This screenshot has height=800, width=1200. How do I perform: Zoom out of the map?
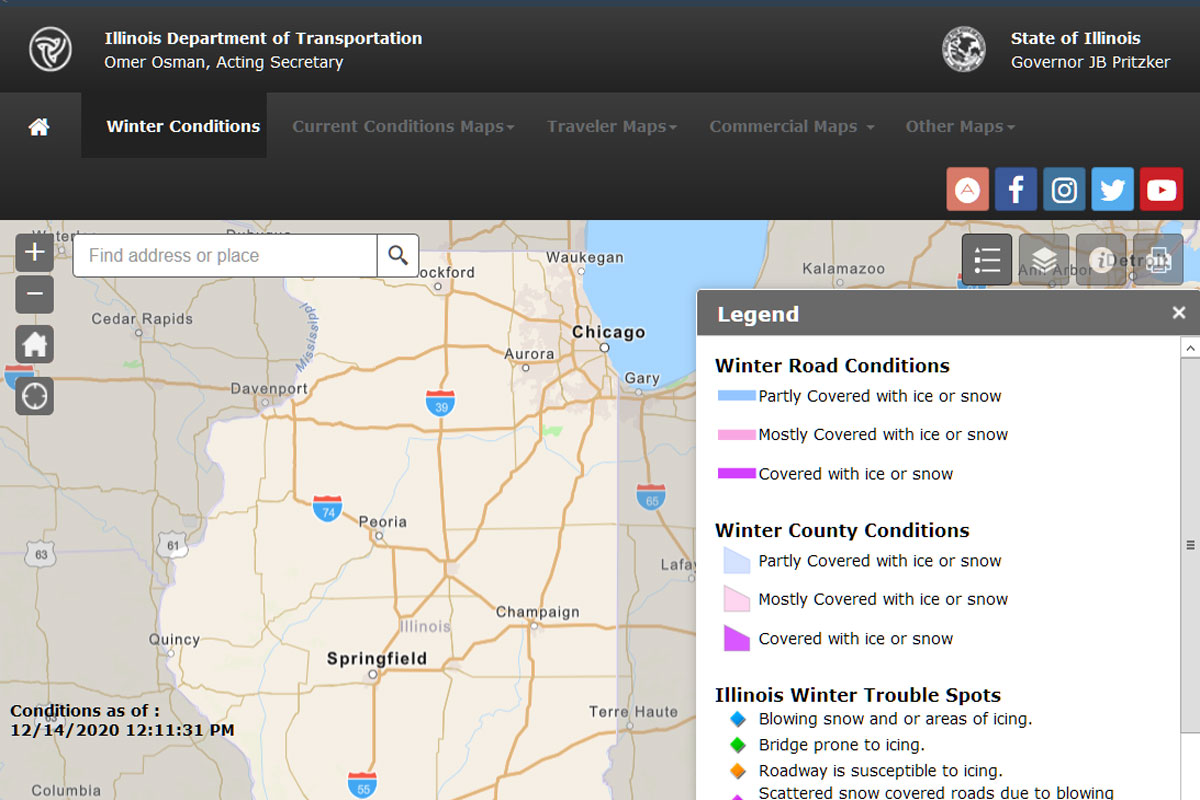pos(34,294)
